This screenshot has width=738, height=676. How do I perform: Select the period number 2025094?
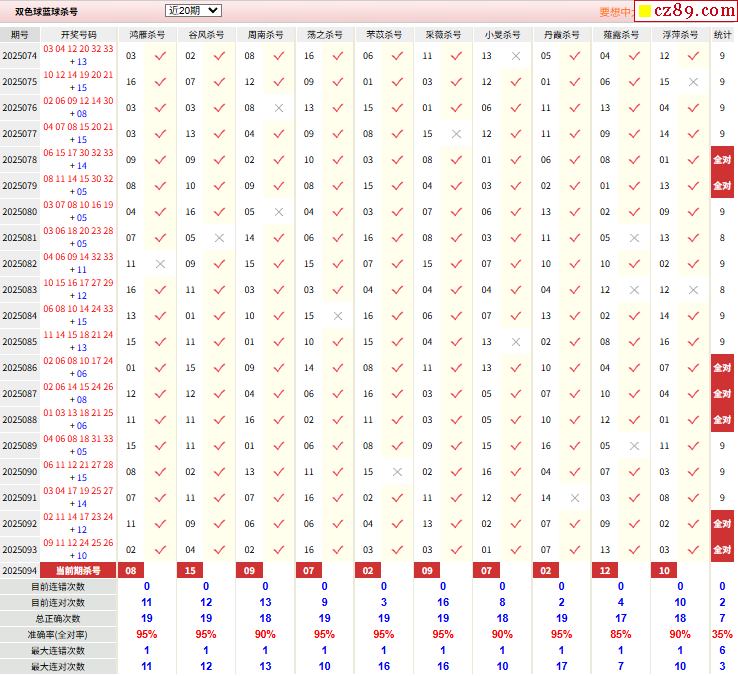(20, 571)
